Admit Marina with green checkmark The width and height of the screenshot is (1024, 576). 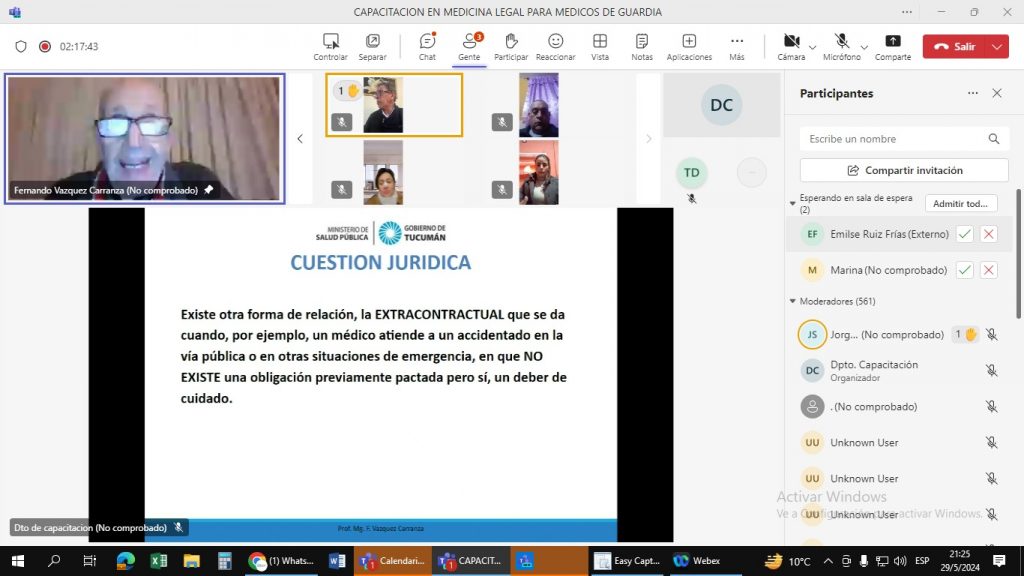[x=965, y=270]
